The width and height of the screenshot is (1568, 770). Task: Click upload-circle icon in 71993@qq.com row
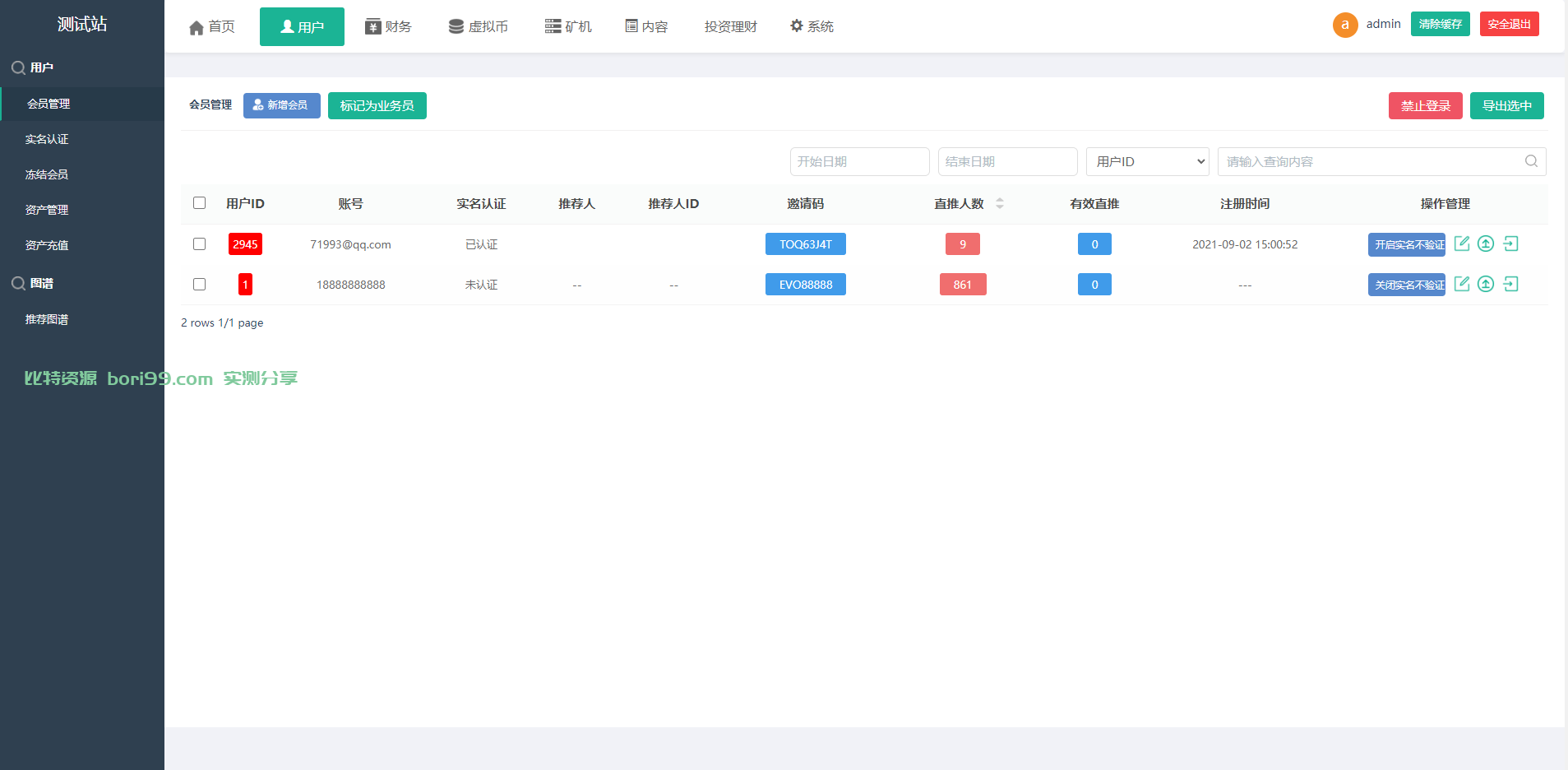(1486, 244)
